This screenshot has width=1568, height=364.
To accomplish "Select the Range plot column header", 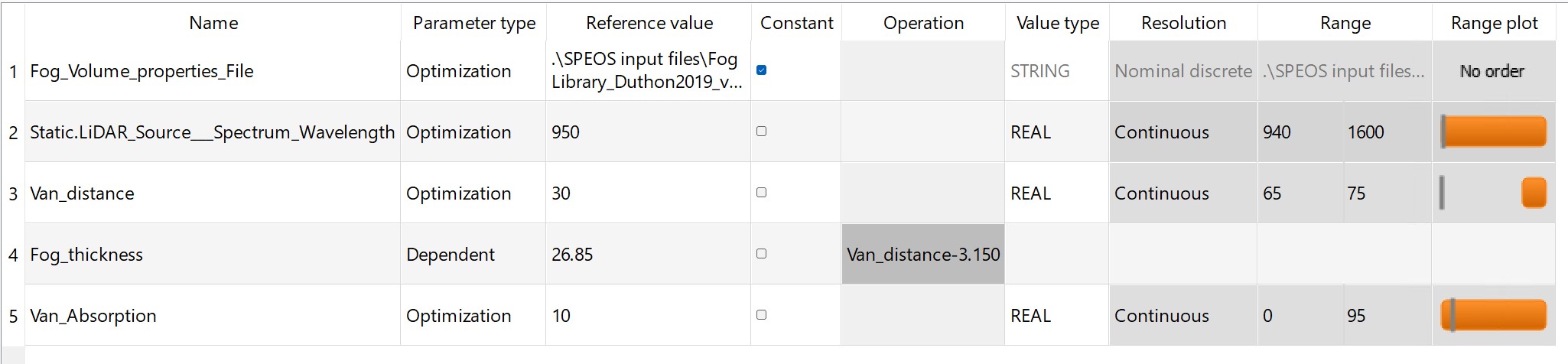I will (x=1494, y=23).
